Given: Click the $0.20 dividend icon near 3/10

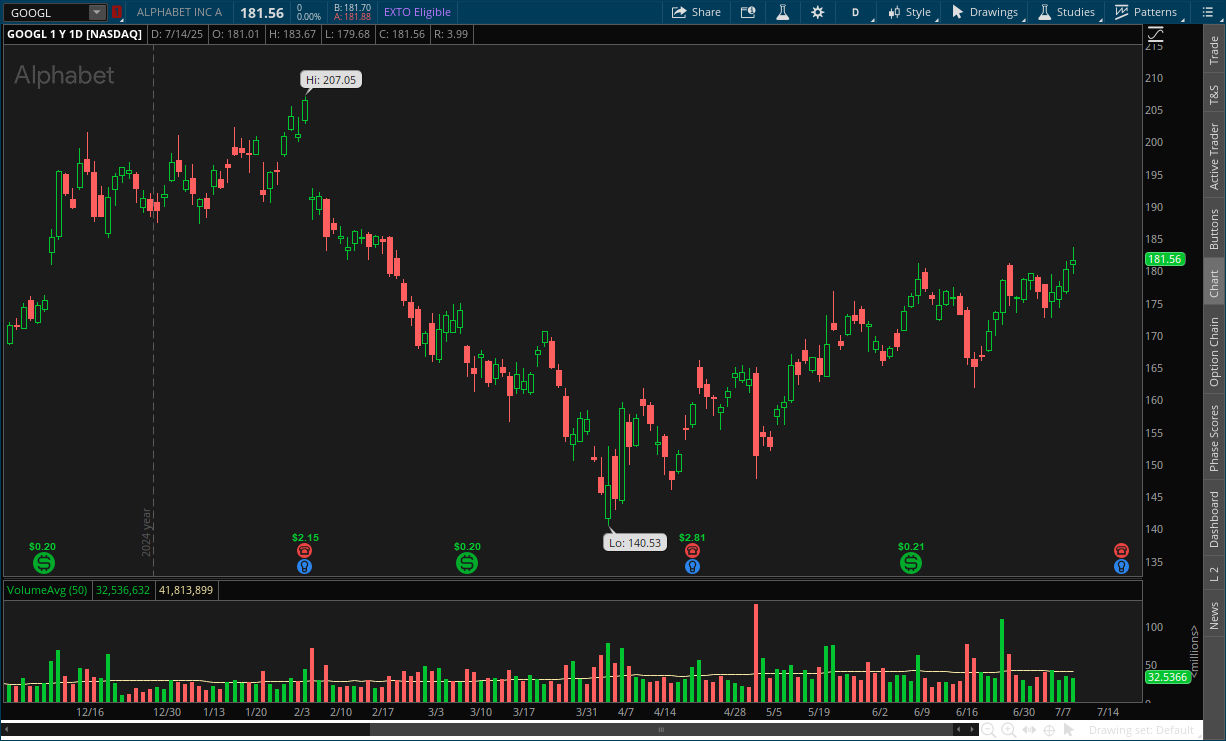Looking at the screenshot, I should click(467, 563).
